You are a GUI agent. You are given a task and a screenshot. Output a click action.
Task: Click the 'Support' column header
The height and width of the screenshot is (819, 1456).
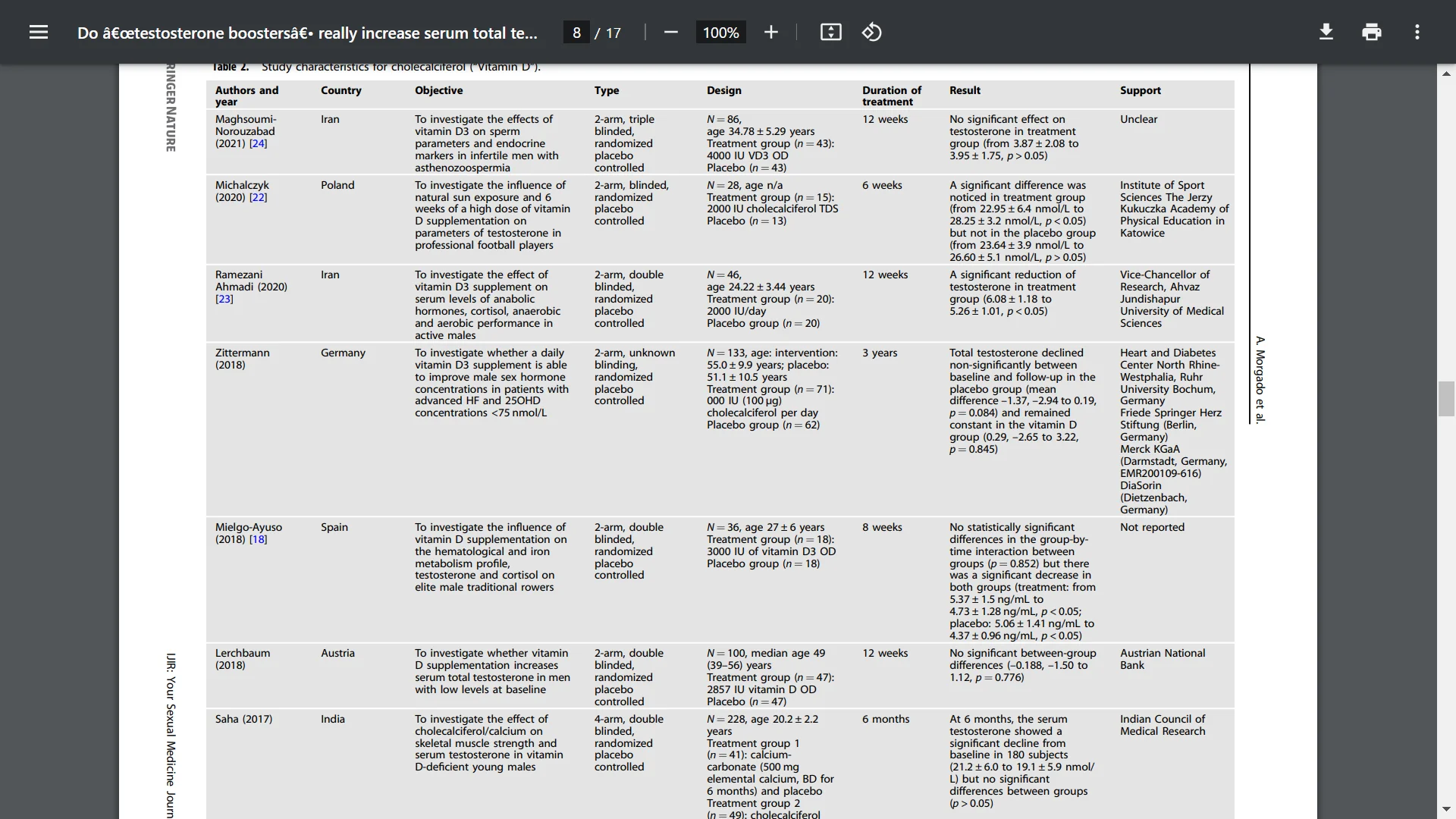click(1141, 90)
